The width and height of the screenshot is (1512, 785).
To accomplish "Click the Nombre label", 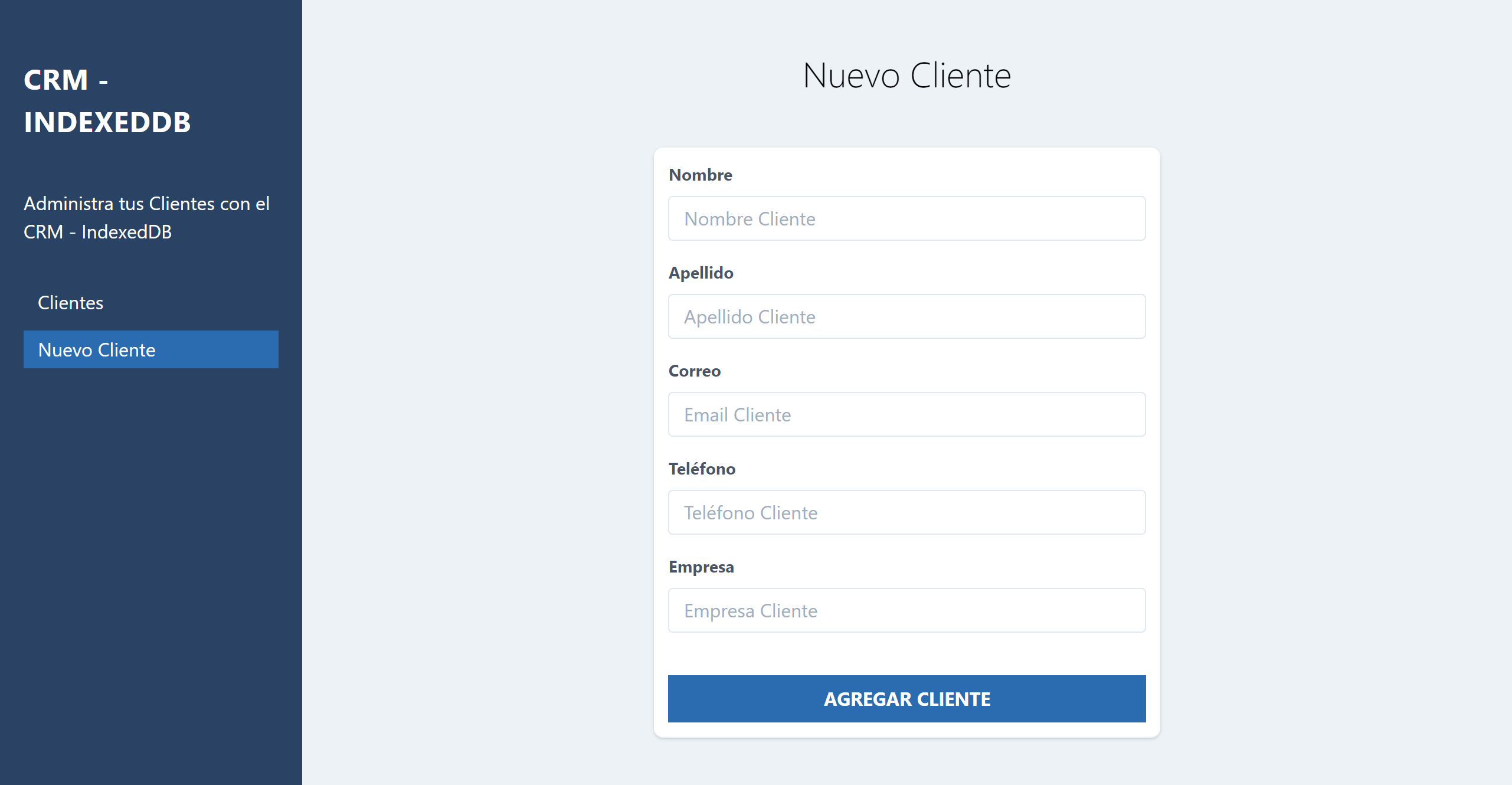I will [700, 175].
